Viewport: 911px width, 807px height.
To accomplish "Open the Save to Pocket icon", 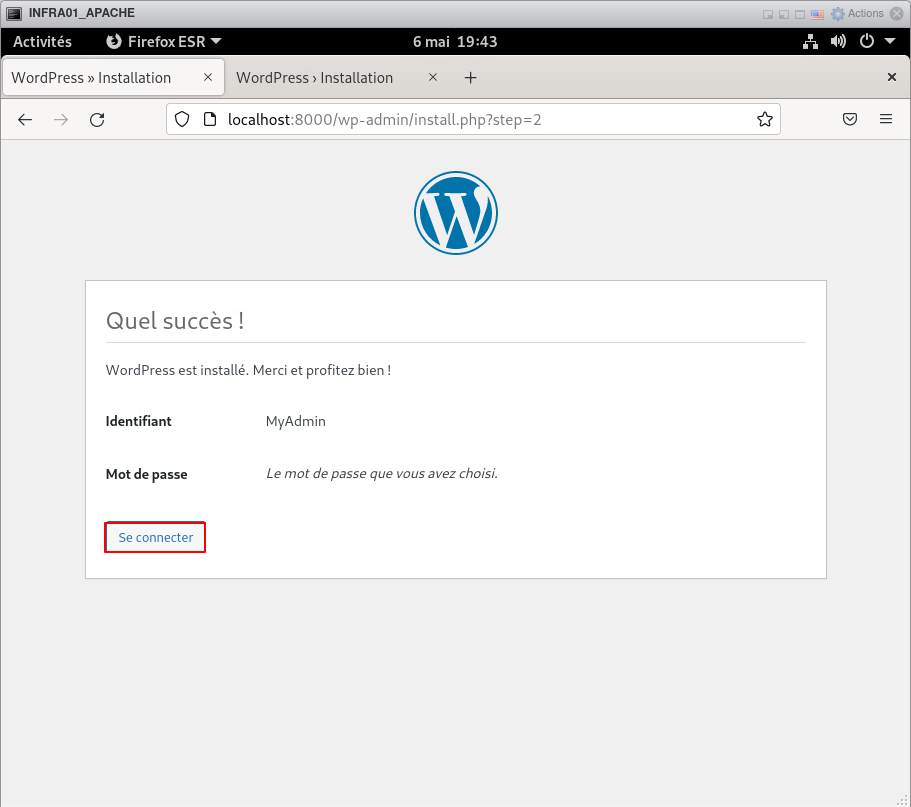I will [x=849, y=120].
